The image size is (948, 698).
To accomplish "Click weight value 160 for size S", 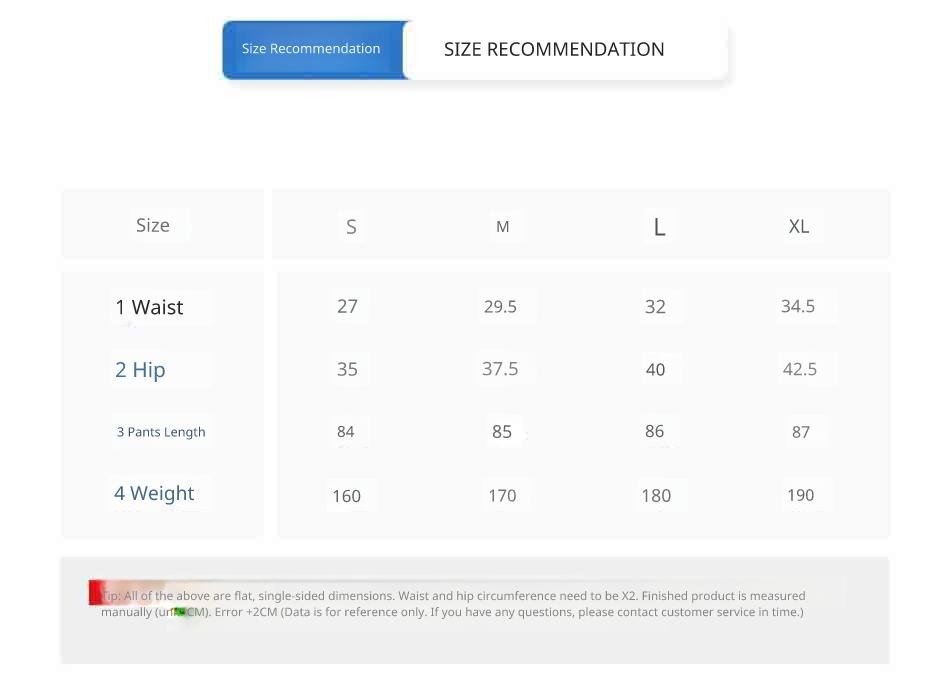I will (346, 495).
